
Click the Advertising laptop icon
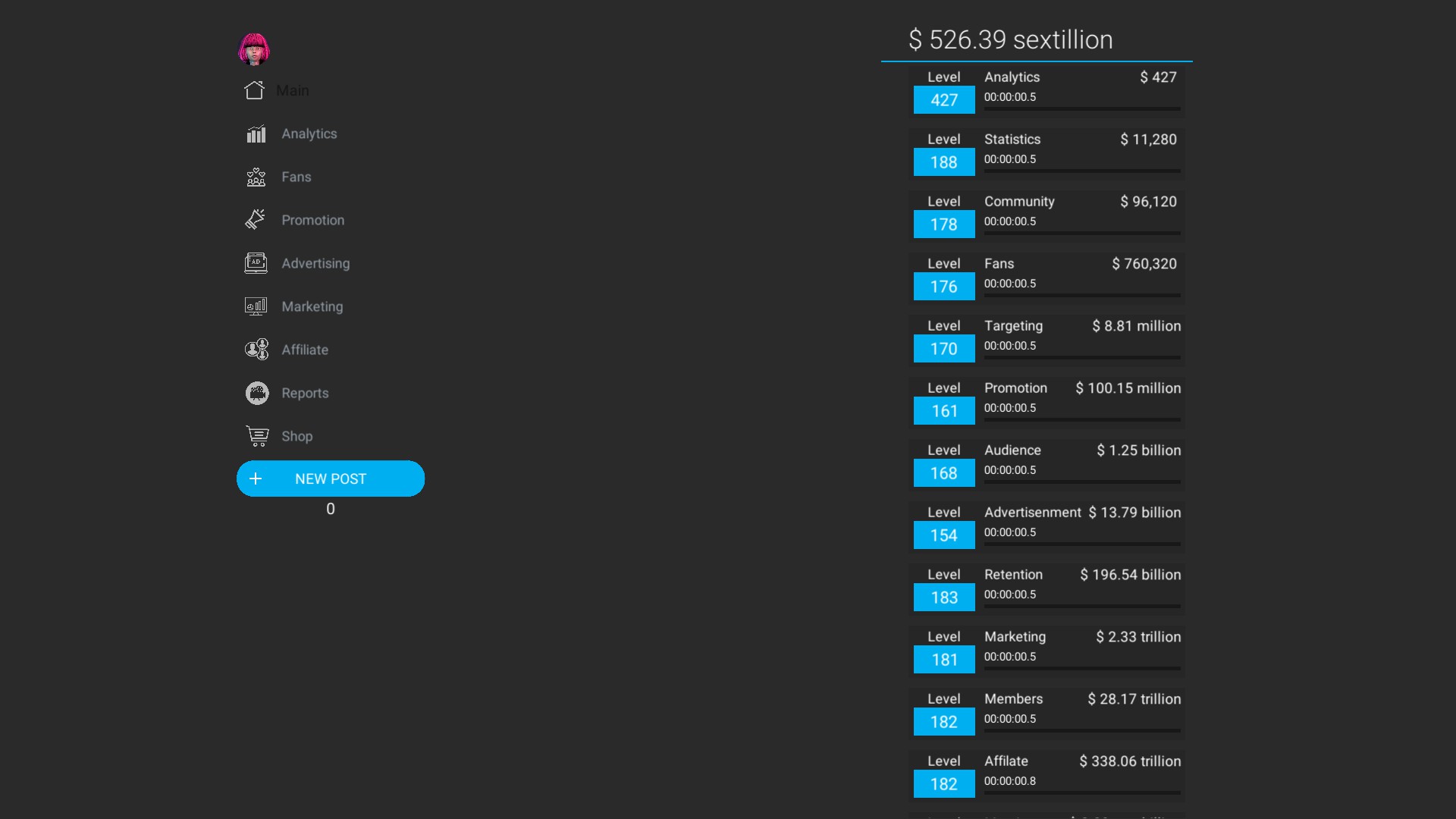point(256,263)
